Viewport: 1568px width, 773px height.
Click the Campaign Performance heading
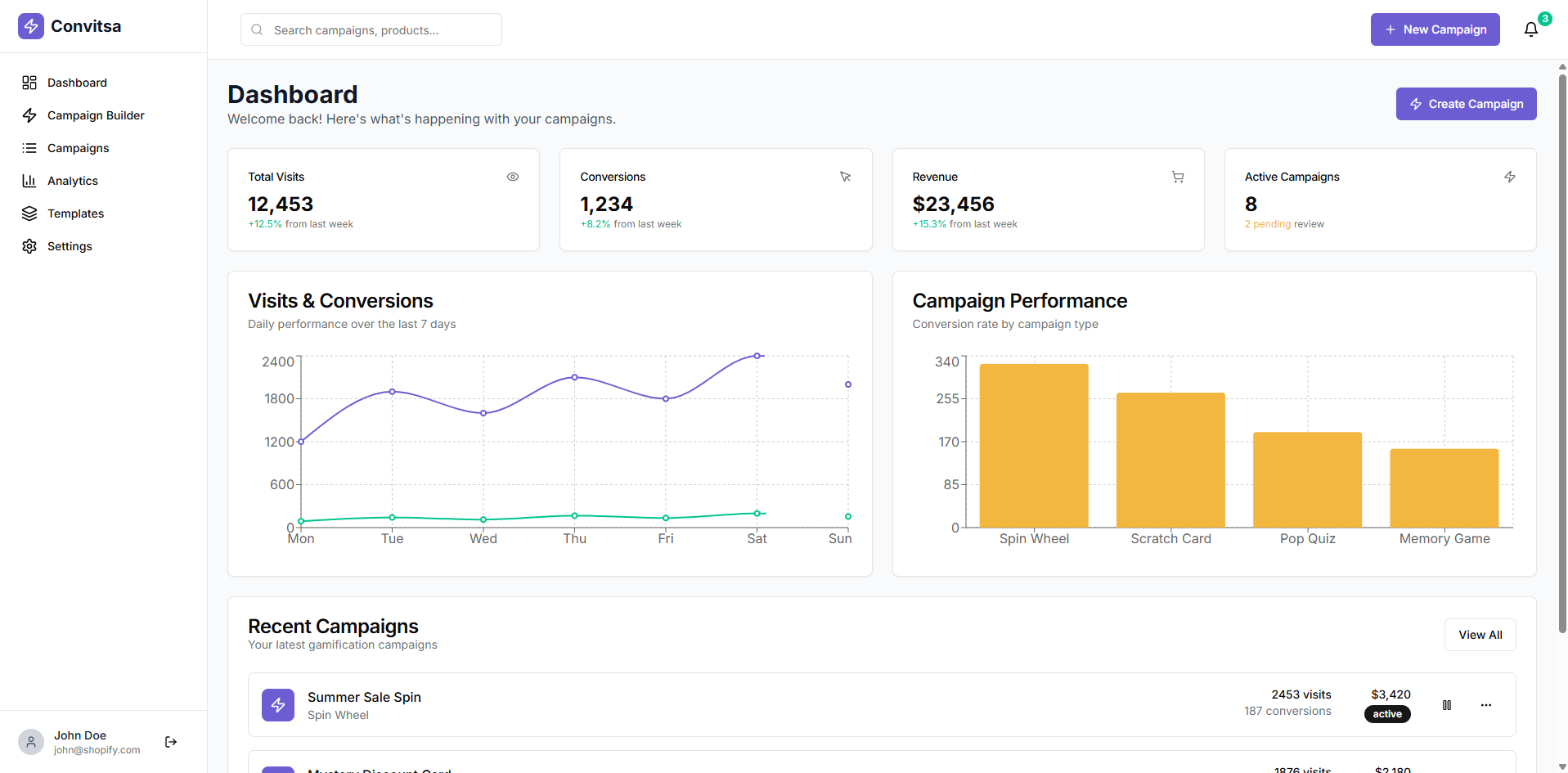tap(1020, 301)
